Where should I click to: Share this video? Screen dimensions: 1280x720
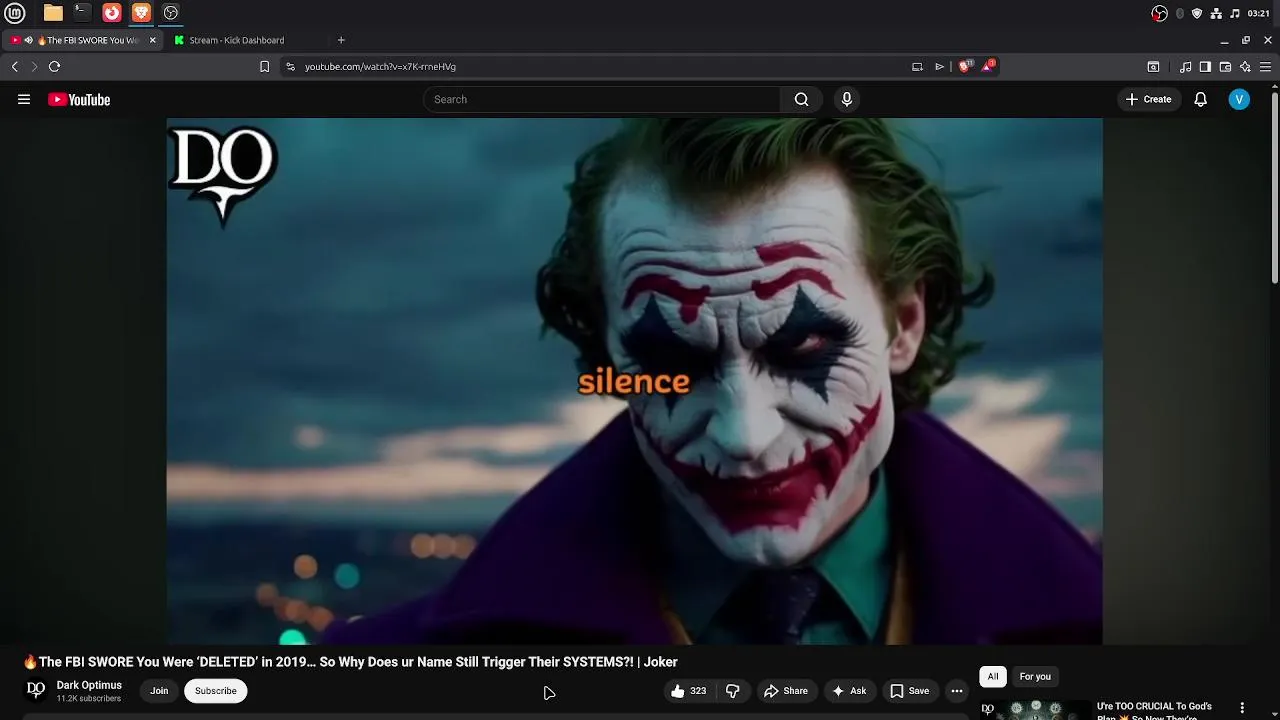[786, 691]
